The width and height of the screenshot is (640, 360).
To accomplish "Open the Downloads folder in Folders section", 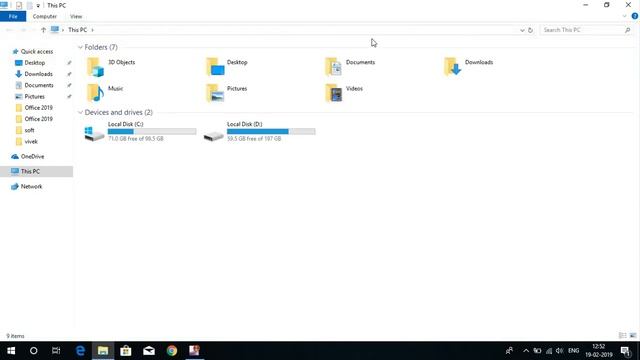I will [x=453, y=67].
